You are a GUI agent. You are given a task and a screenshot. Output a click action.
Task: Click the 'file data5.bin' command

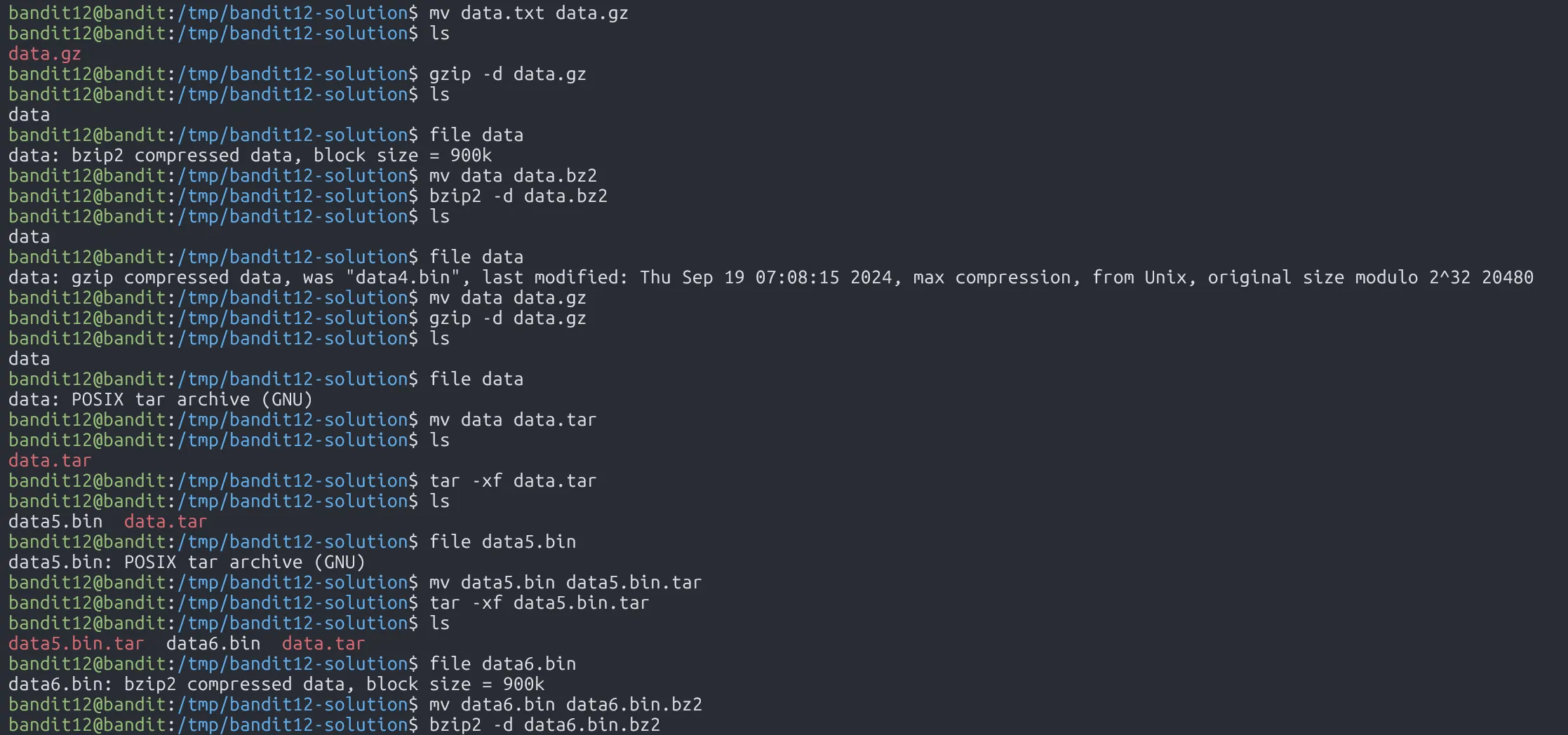point(502,542)
